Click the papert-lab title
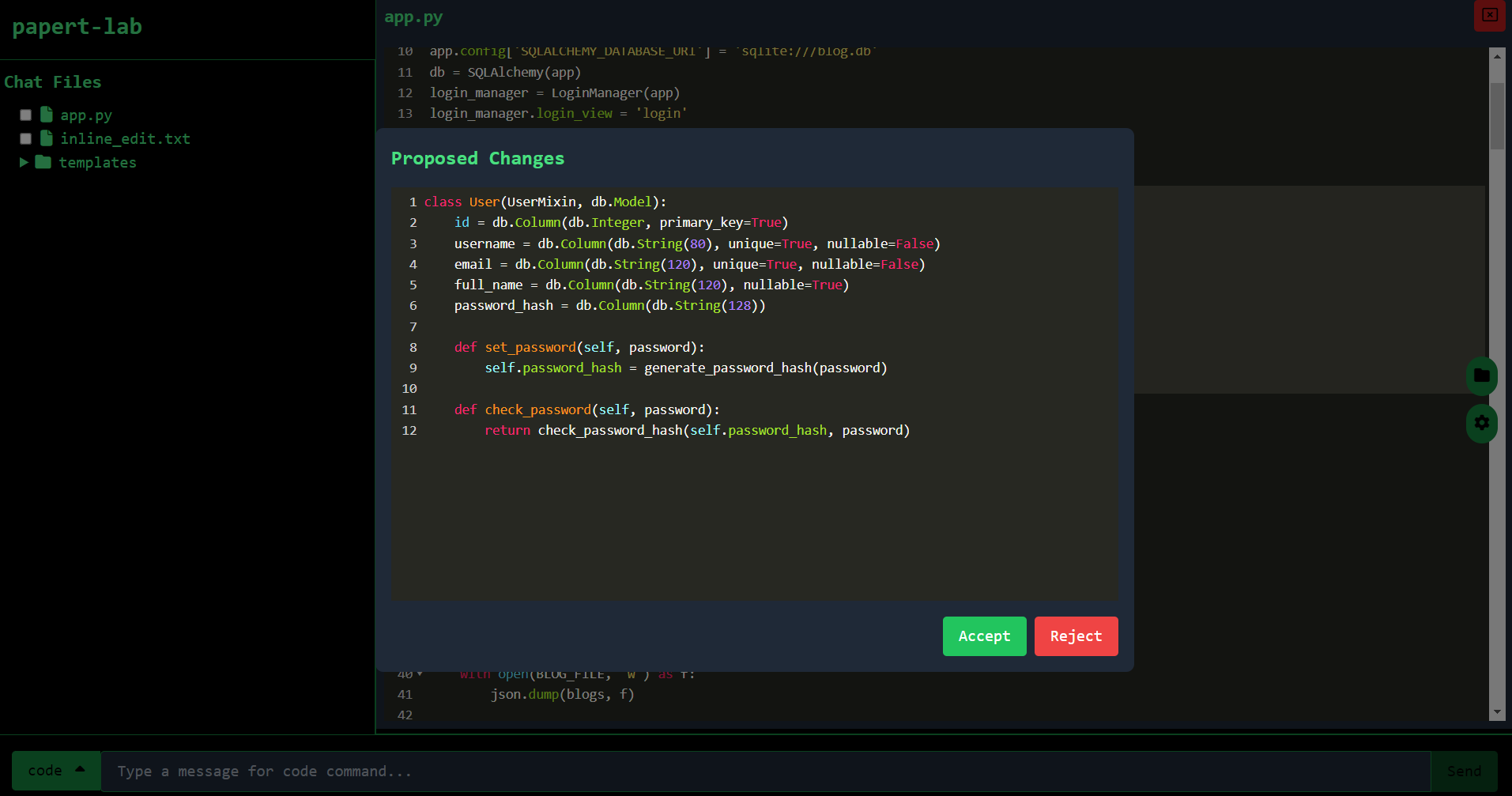The height and width of the screenshot is (796, 1512). point(77,26)
